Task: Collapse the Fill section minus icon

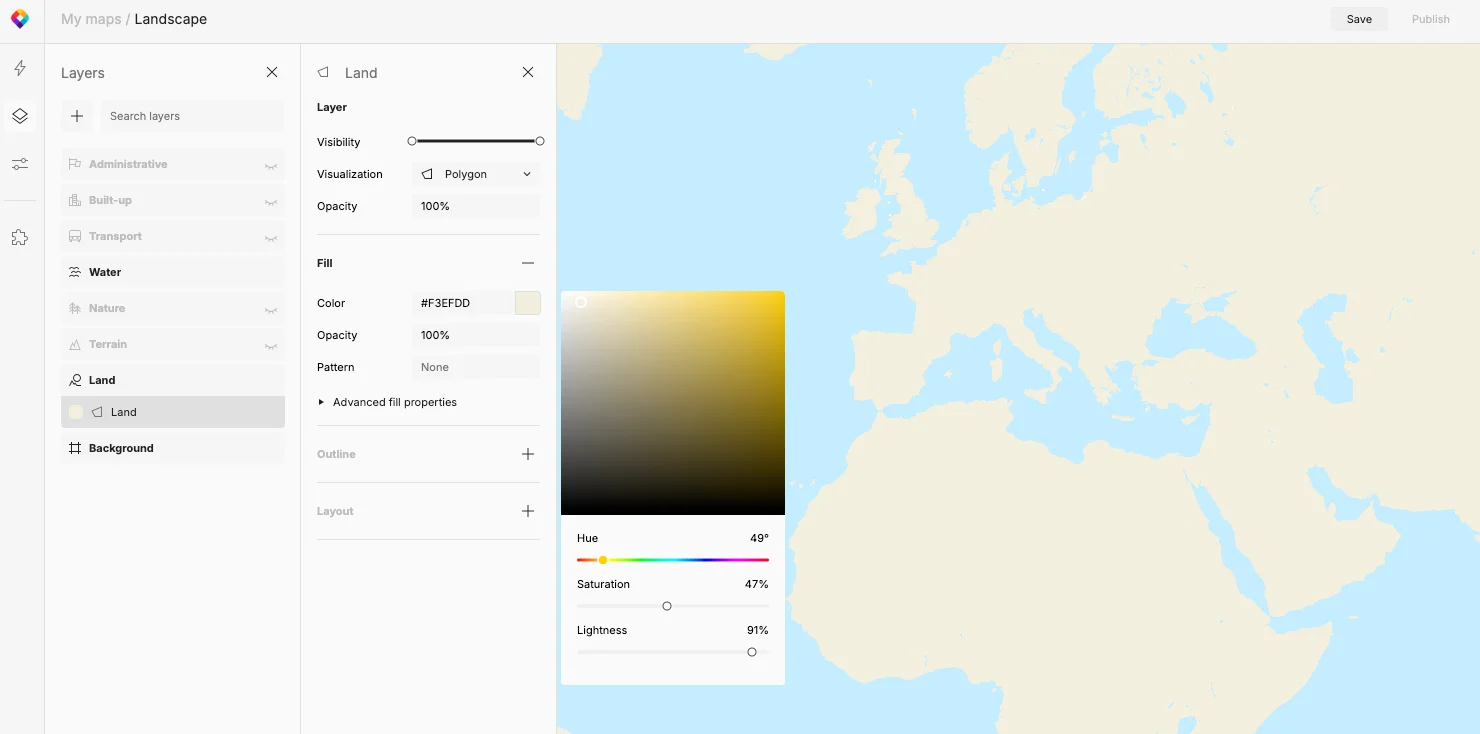Action: point(528,263)
